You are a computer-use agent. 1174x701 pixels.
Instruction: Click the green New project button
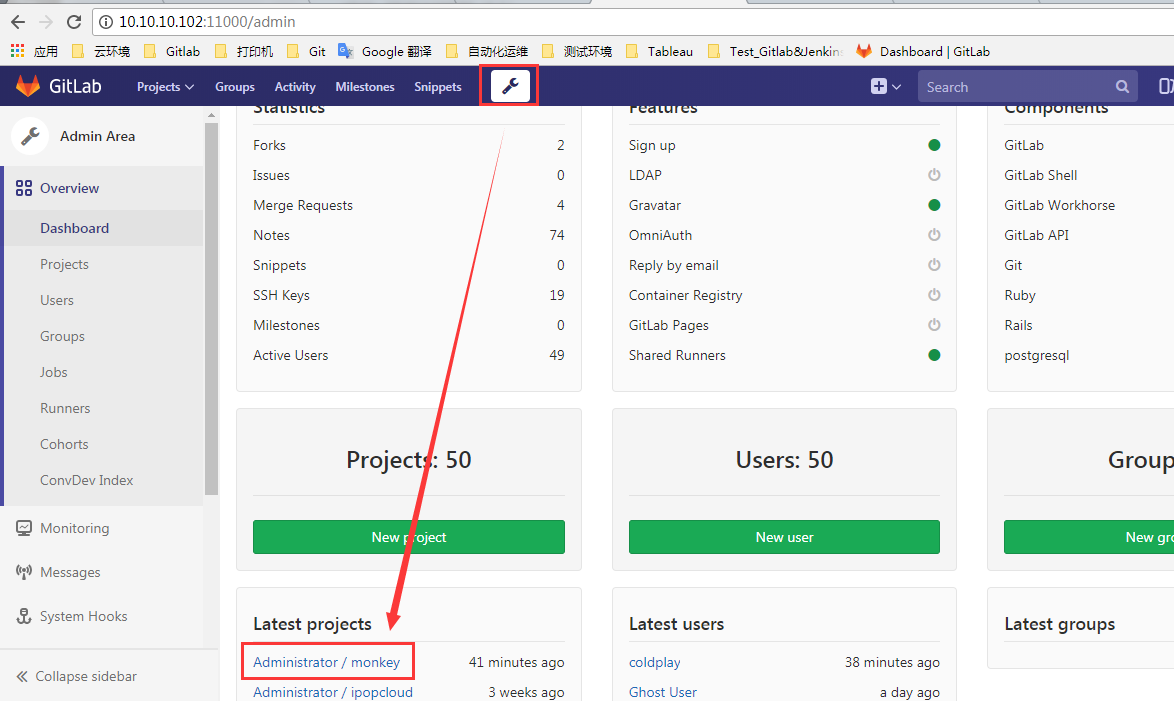[409, 537]
